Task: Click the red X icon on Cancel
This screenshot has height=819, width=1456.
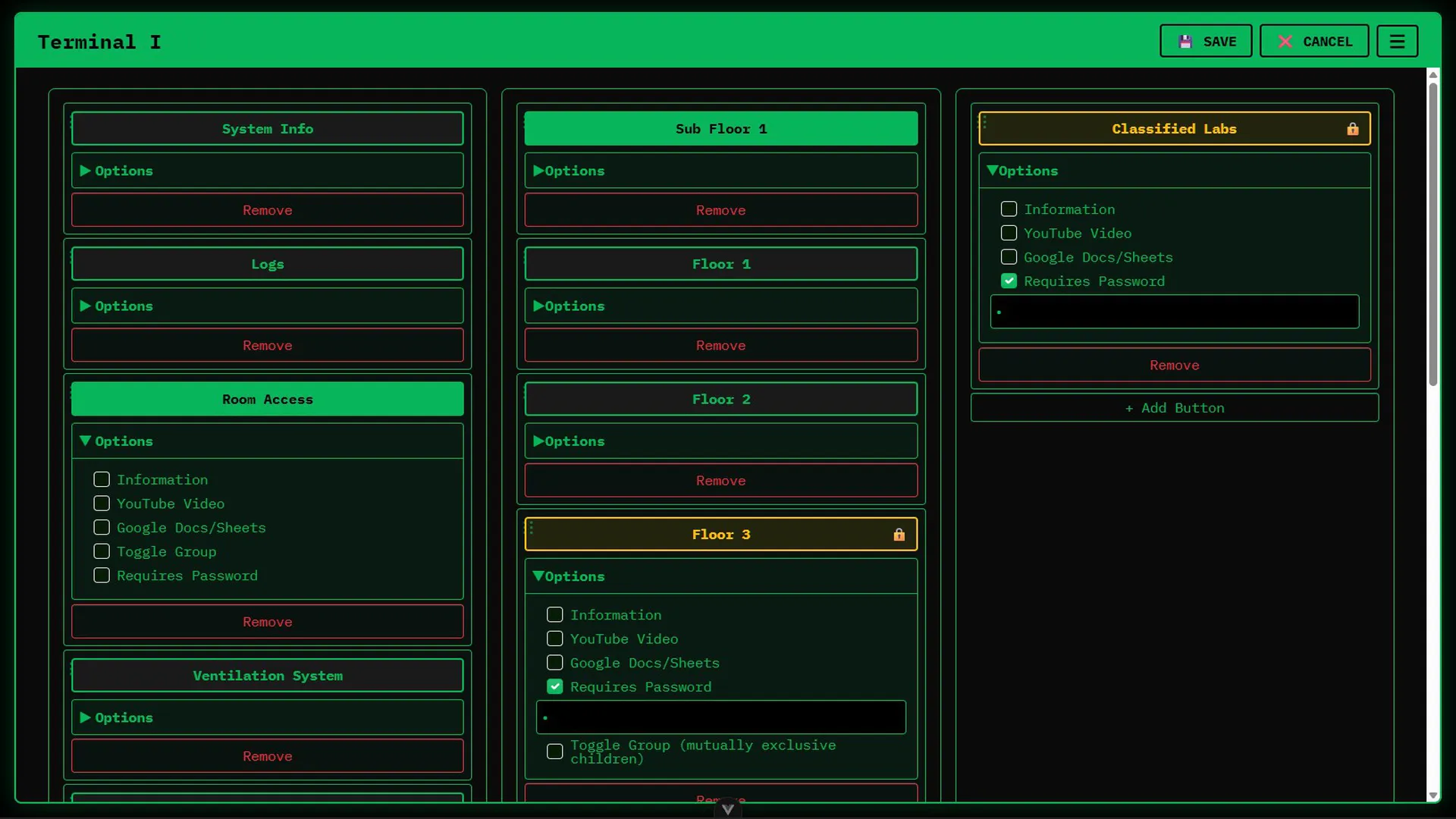Action: 1285,42
